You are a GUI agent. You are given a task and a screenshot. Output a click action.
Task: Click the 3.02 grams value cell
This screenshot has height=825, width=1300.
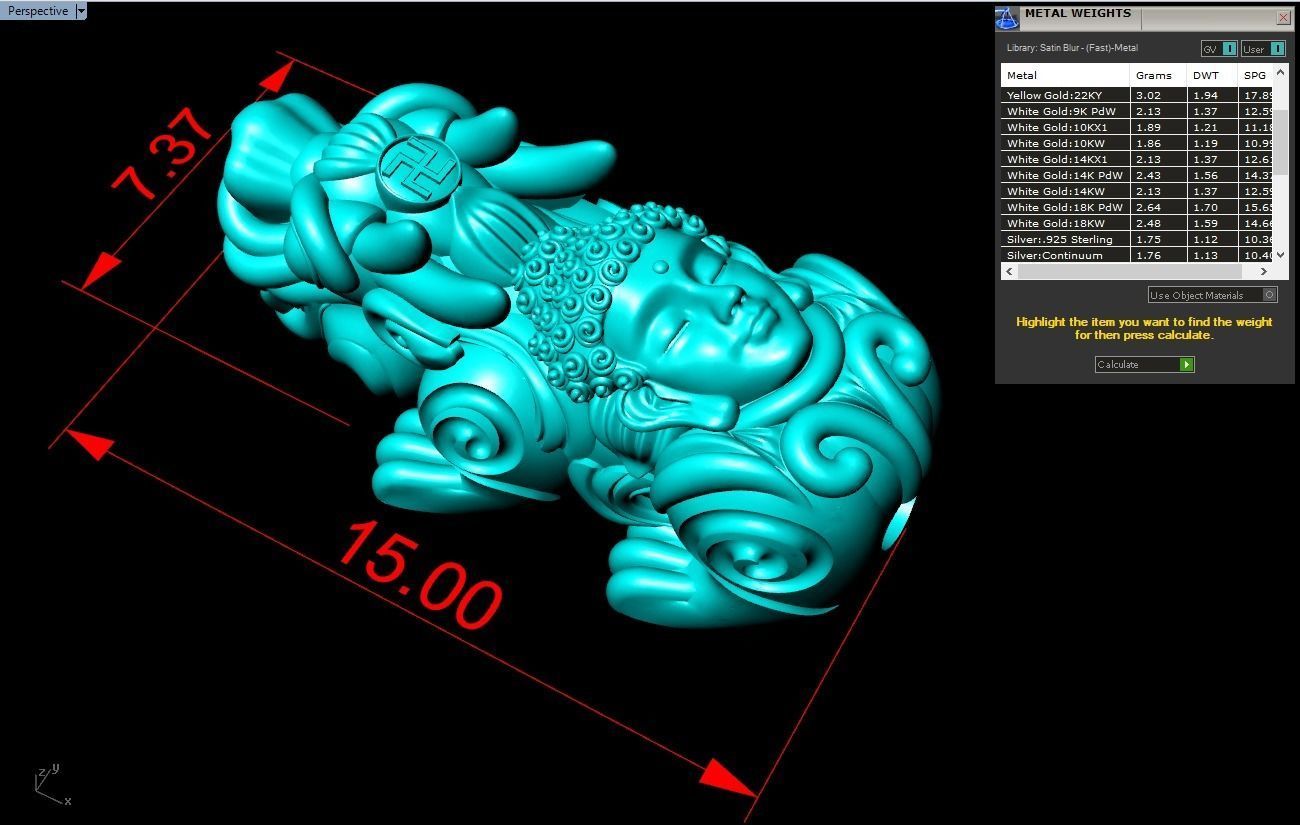(1159, 95)
